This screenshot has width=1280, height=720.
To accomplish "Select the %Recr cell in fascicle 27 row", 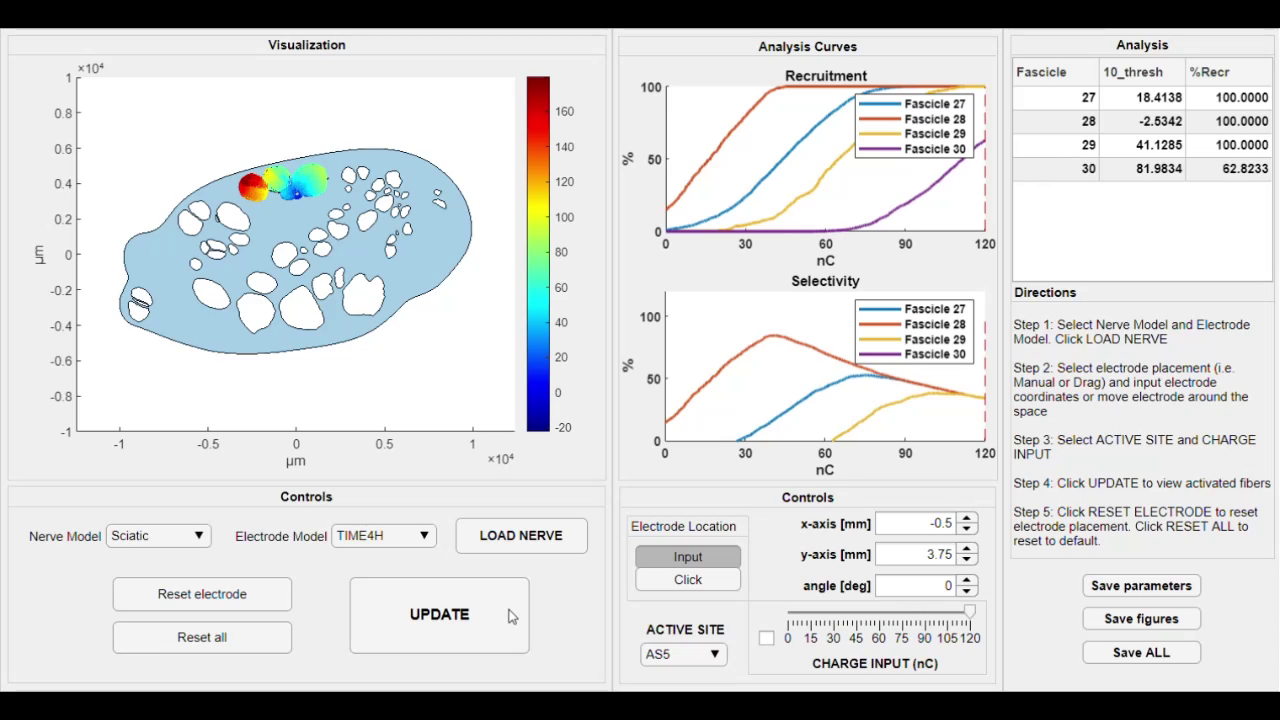I will 1229,97.
